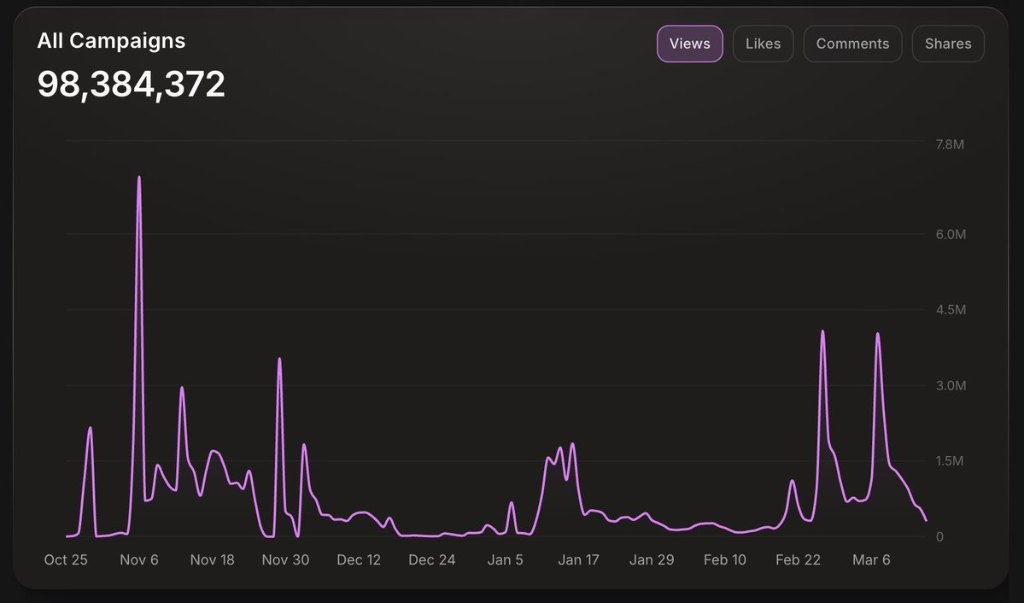Viewport: 1024px width, 603px height.
Task: Click the chart peak just before Nov 30
Action: click(279, 360)
